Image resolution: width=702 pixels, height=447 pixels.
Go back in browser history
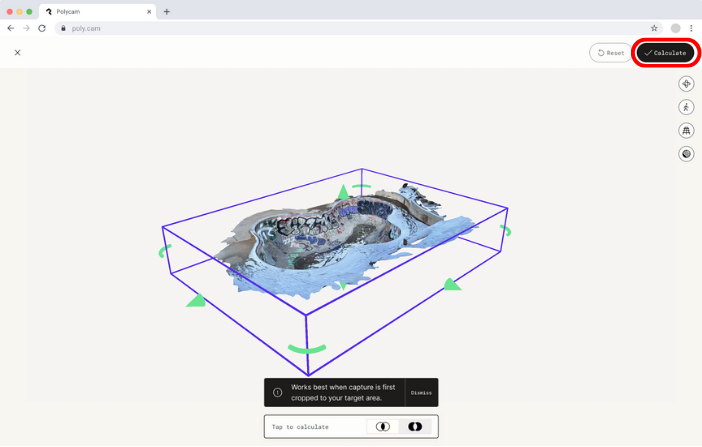coord(11,28)
